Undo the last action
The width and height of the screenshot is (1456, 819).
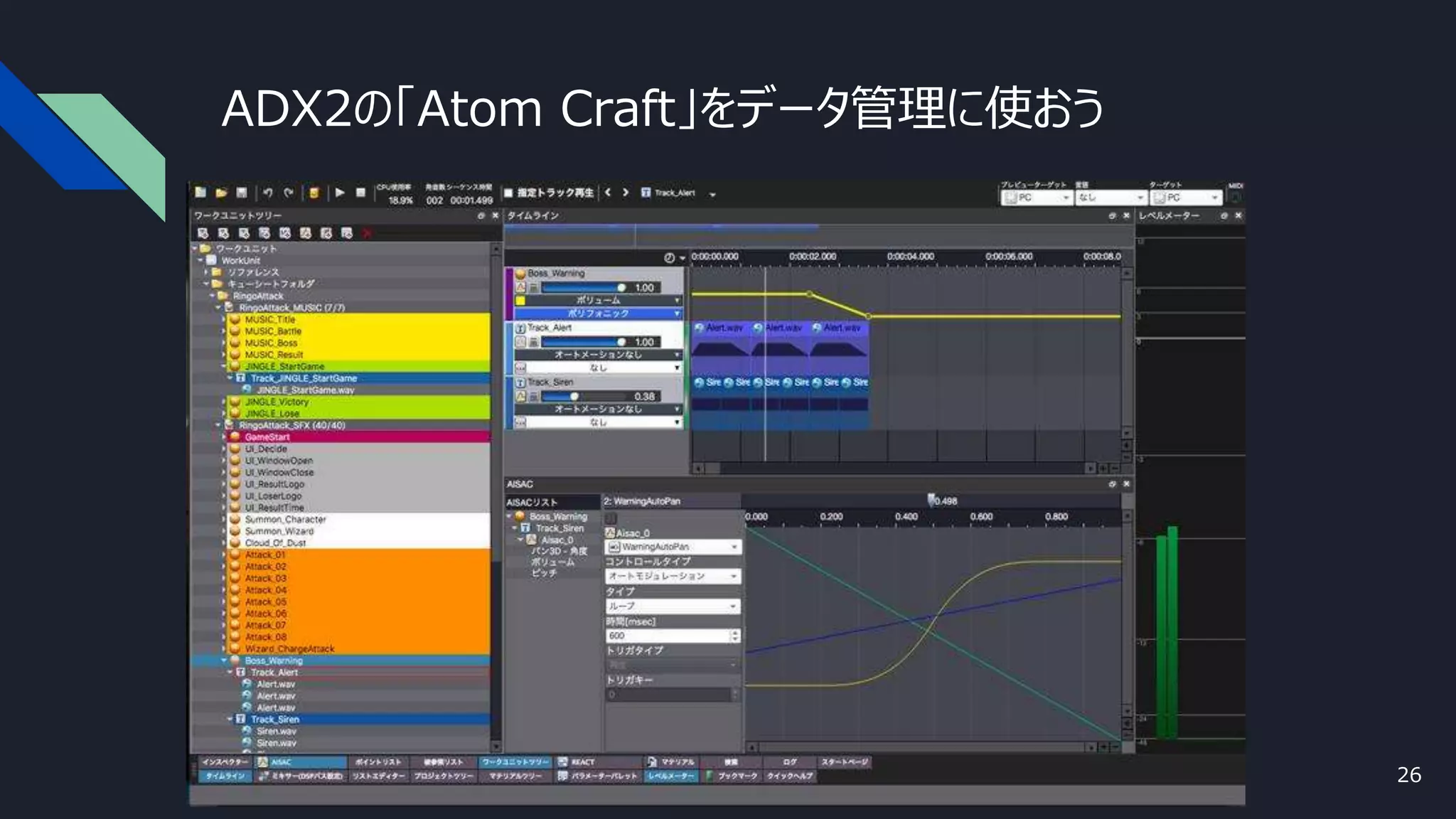coord(267,192)
